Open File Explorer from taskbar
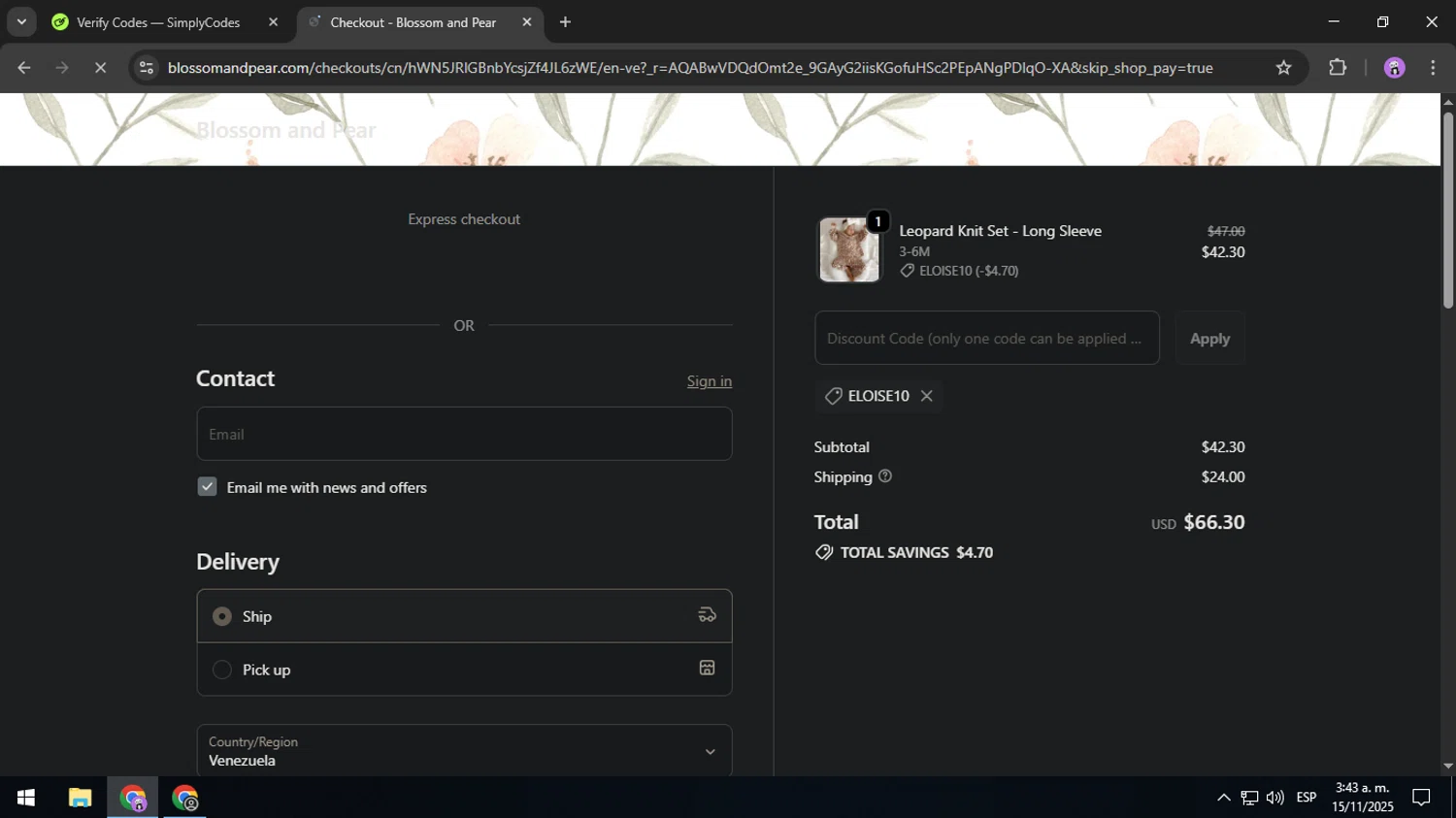Viewport: 1456px width, 818px height. click(x=80, y=798)
